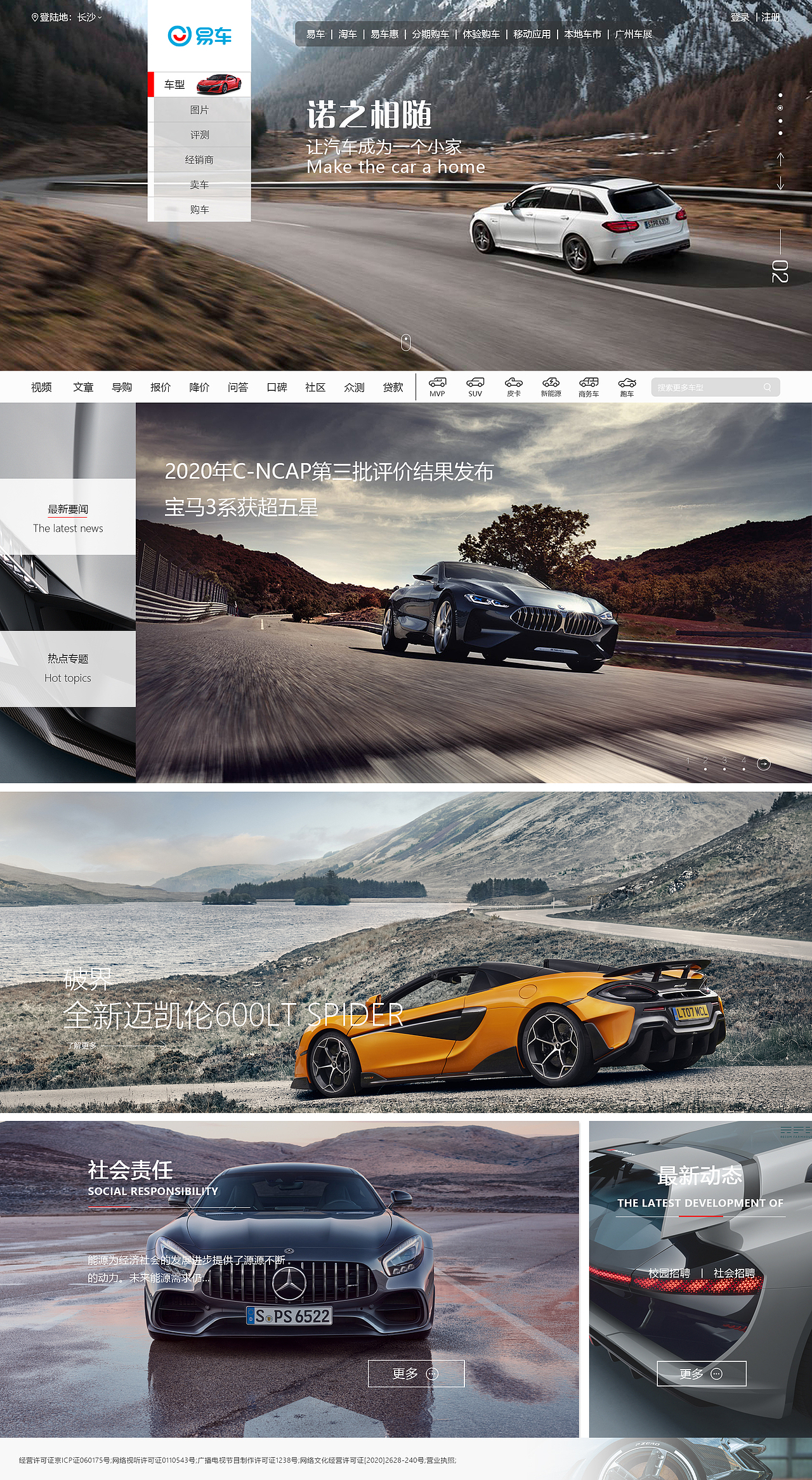
Task: Click the next news slide arrow
Action: pos(764,764)
